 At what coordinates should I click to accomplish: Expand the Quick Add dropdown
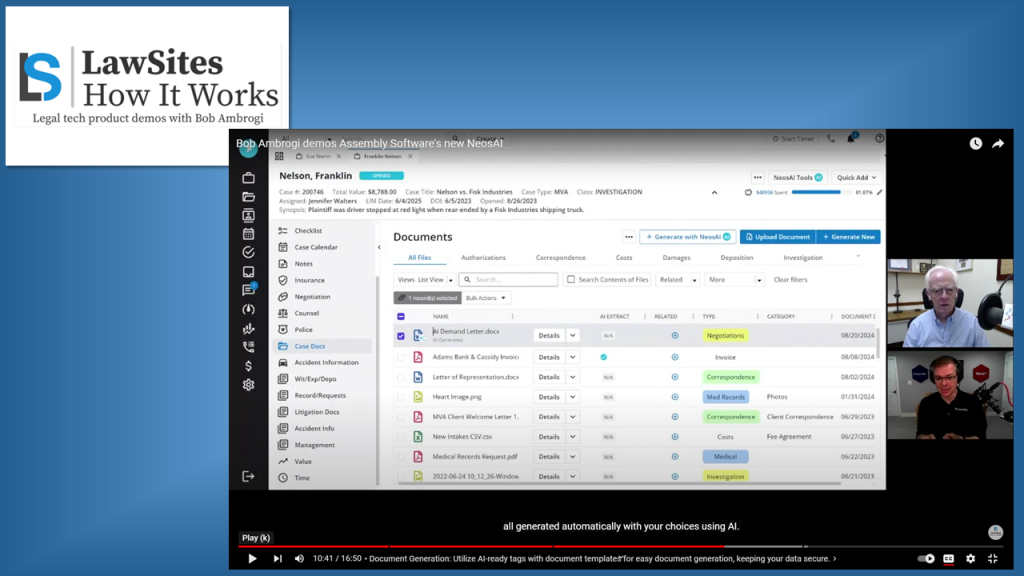click(x=857, y=178)
